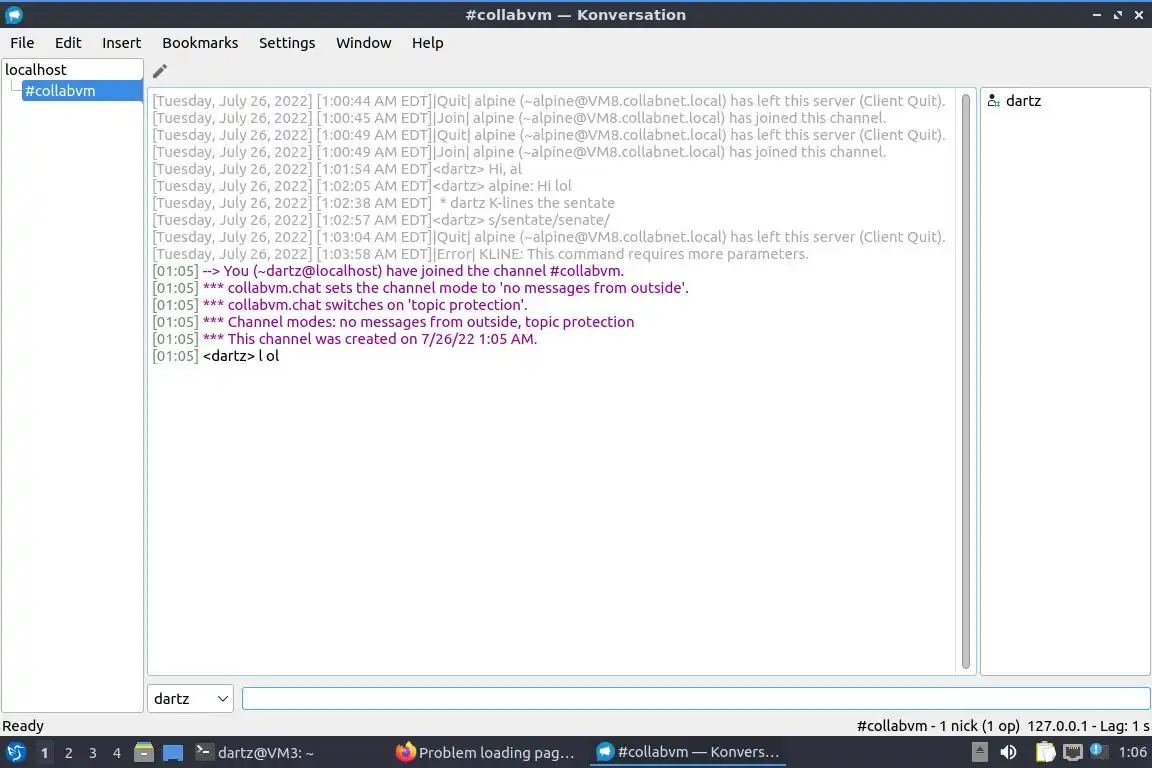The image size is (1152, 768).
Task: Click the chat message input field
Action: click(x=696, y=698)
